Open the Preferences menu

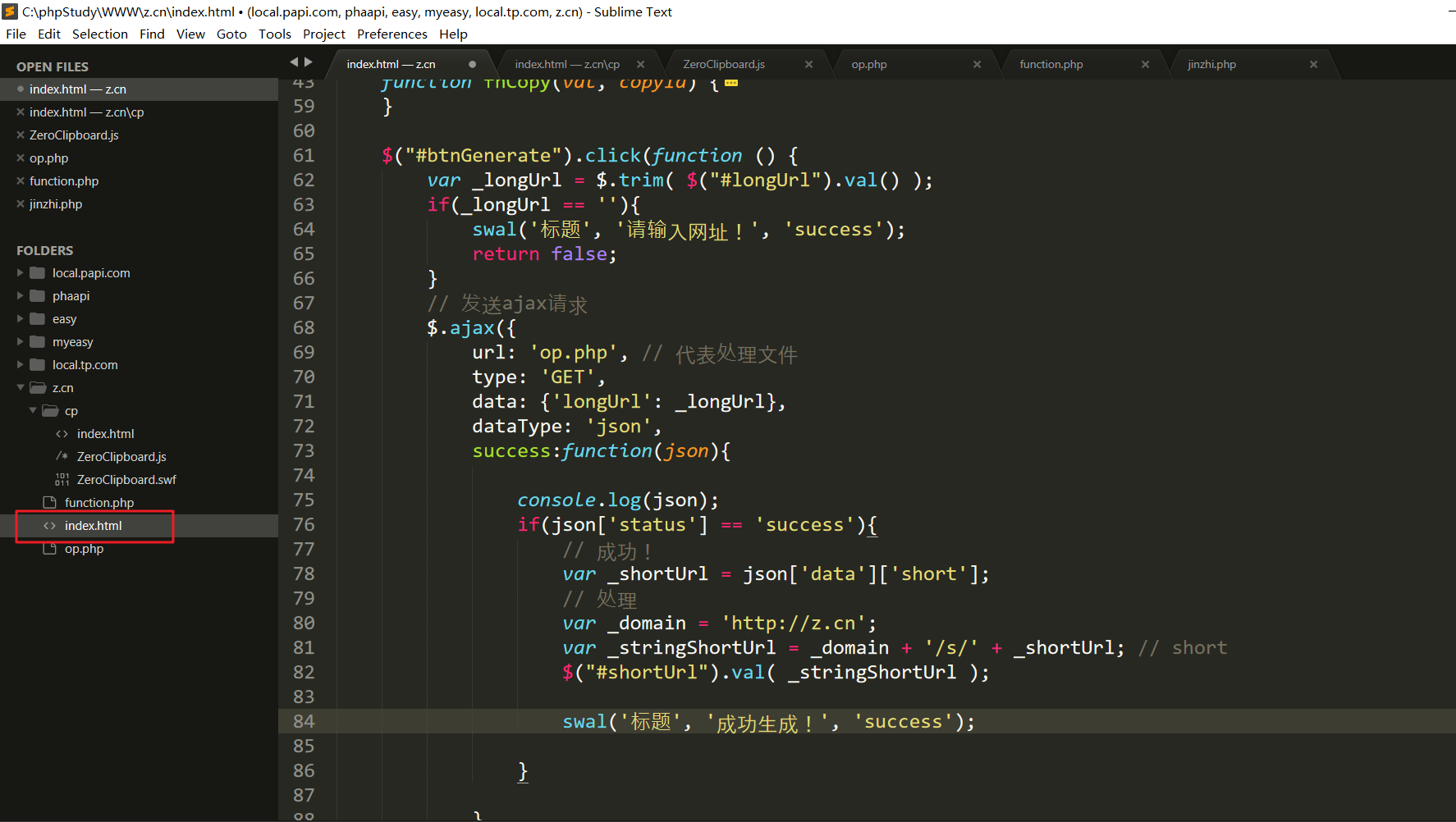(392, 34)
